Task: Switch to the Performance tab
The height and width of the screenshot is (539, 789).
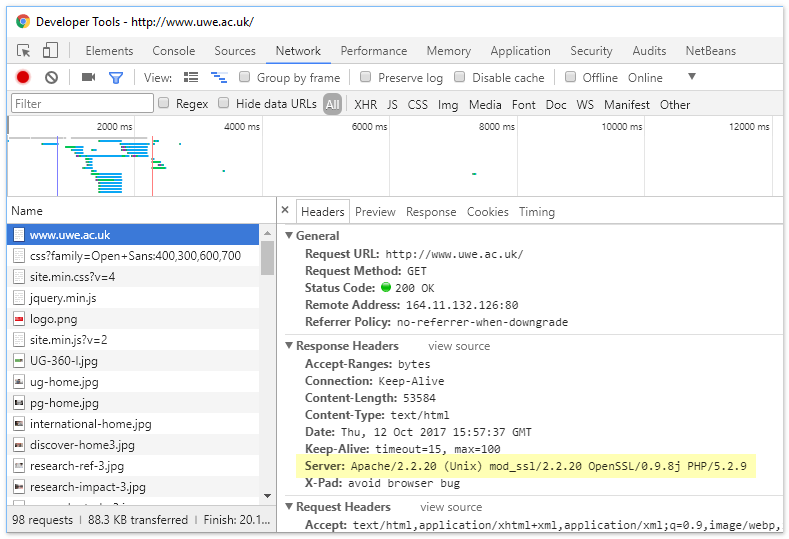Action: 374,51
